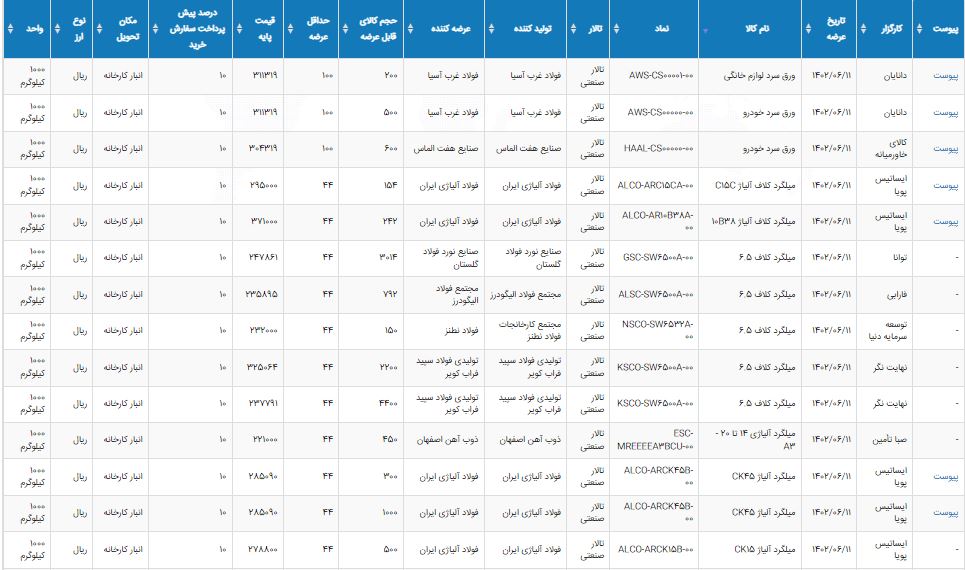Select symbol cell ALCO-ARC15CA-00
The width and height of the screenshot is (965, 570).
[x=655, y=185]
